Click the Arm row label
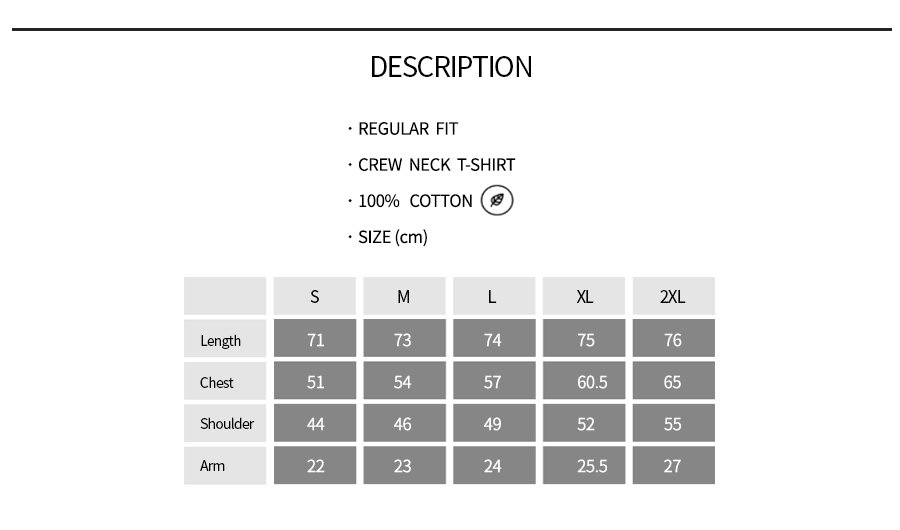This screenshot has height=530, width=900. point(213,466)
